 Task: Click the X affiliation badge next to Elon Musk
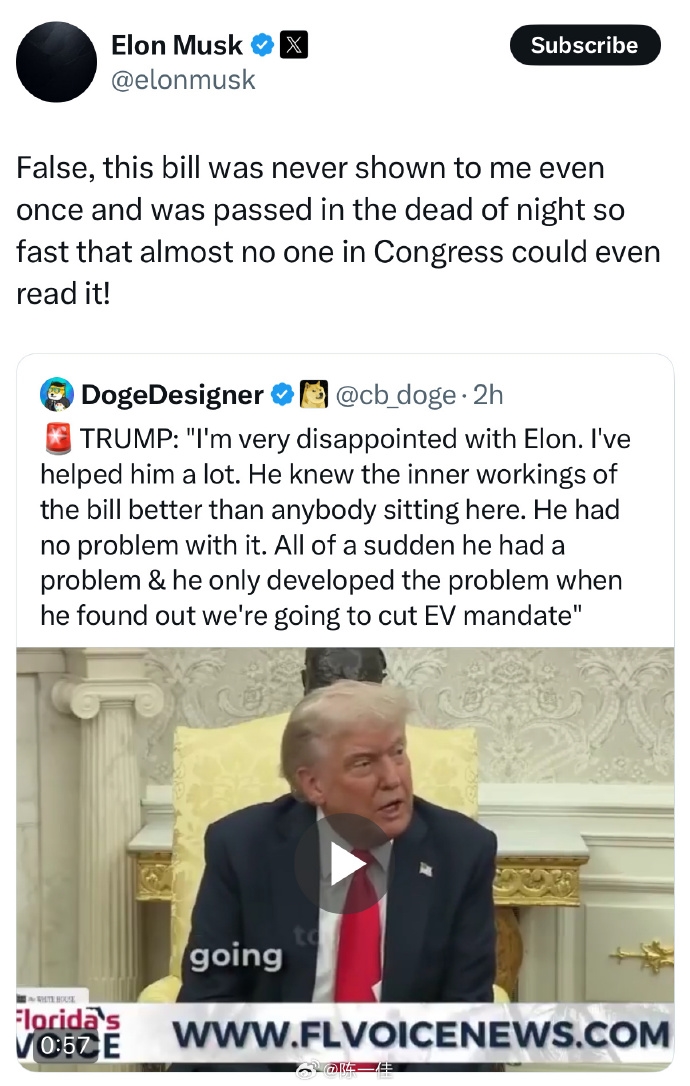tap(293, 45)
